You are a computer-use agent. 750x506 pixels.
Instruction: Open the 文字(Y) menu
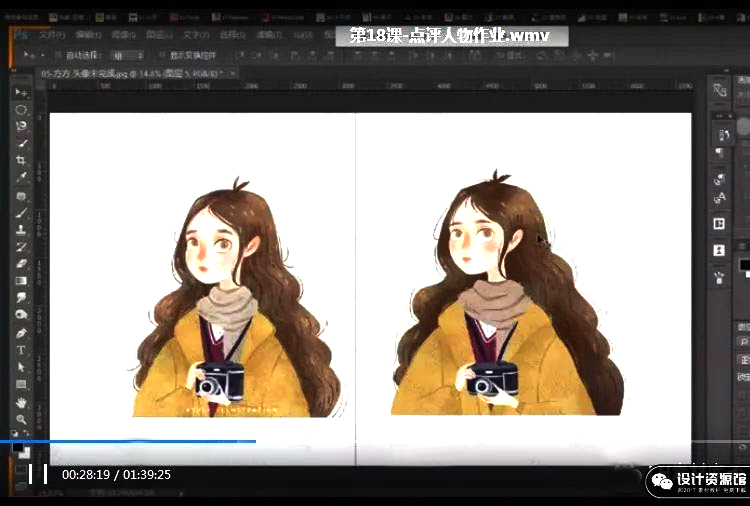196,35
